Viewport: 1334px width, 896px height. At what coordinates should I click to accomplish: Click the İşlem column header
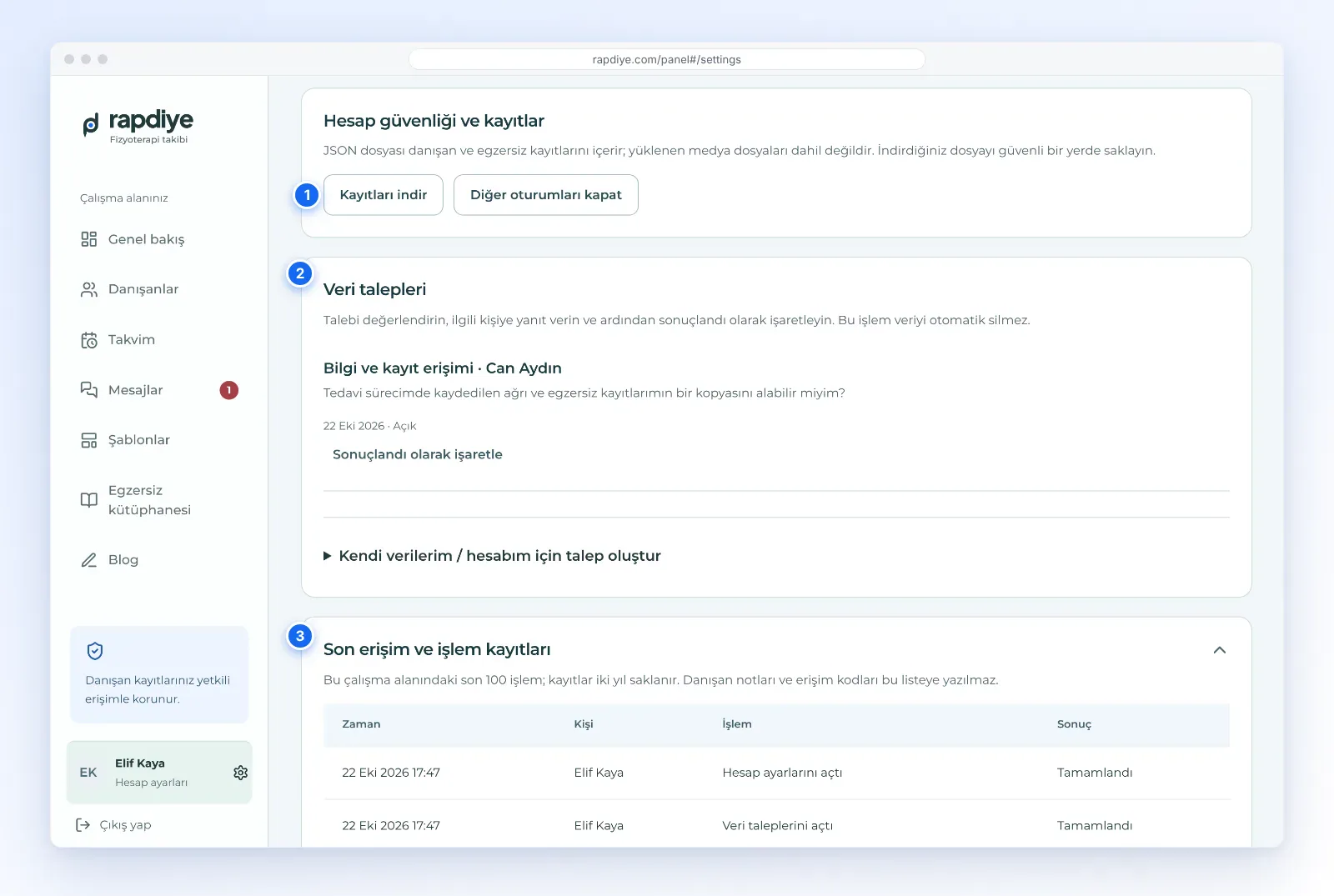pos(737,724)
